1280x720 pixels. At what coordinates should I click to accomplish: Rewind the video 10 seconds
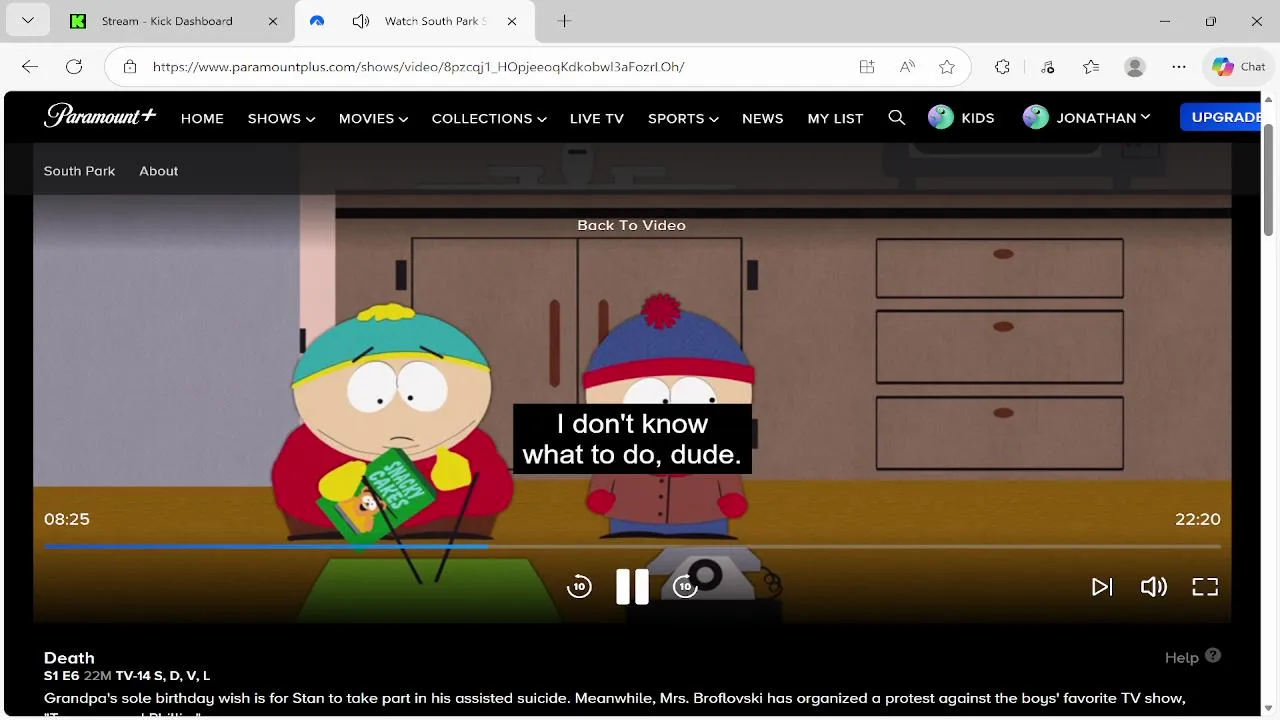(579, 587)
